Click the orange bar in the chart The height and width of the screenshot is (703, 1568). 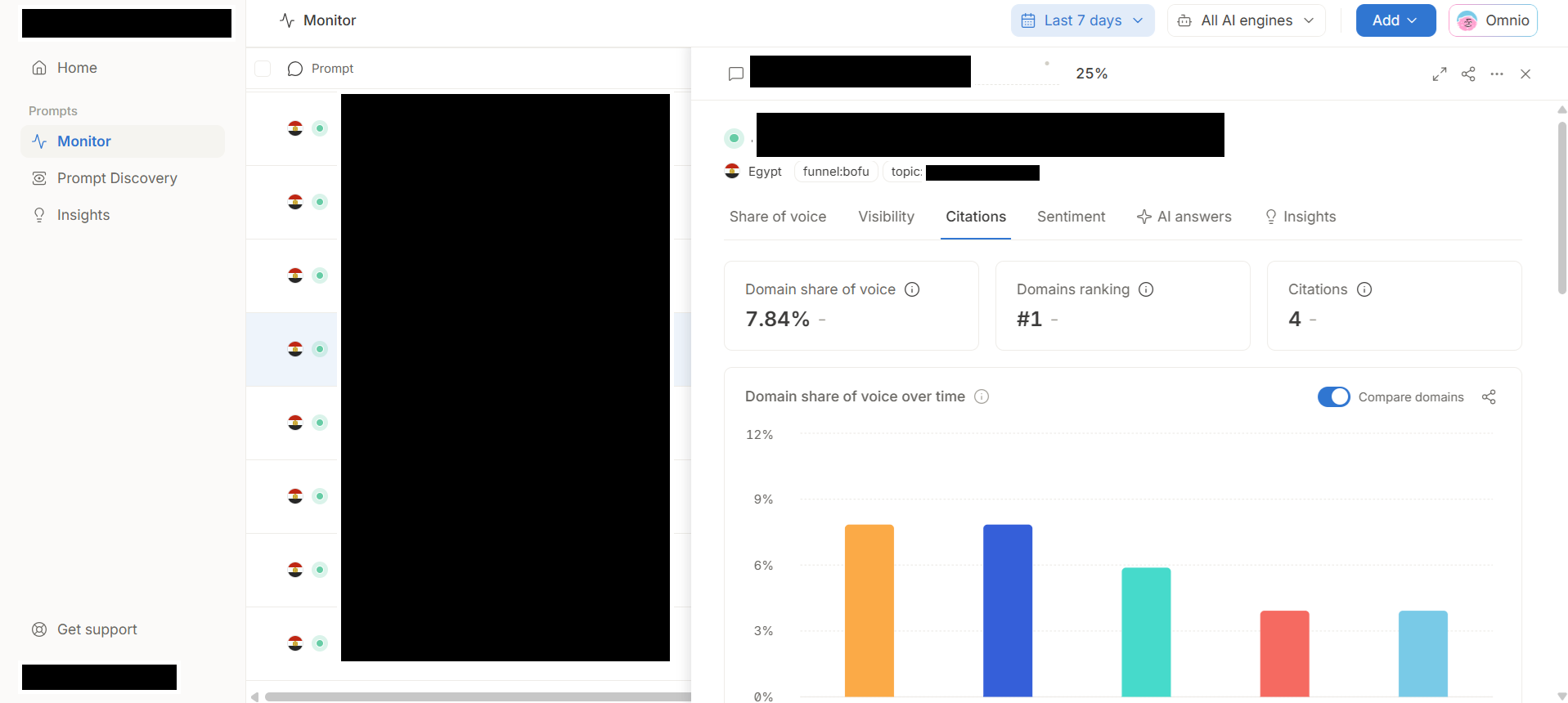pyautogui.click(x=869, y=611)
